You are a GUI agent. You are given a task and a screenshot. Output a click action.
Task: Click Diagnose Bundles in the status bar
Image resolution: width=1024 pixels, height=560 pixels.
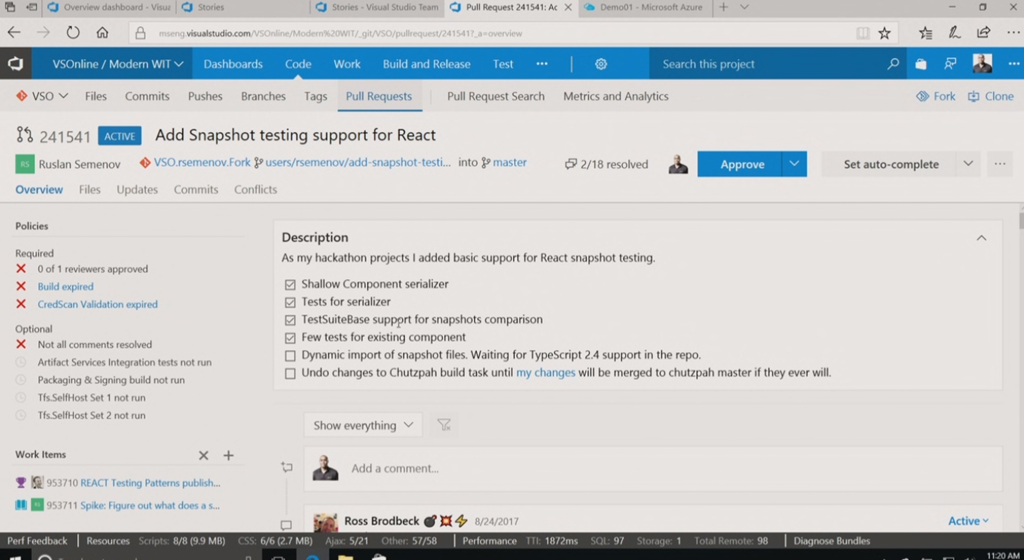pos(831,541)
